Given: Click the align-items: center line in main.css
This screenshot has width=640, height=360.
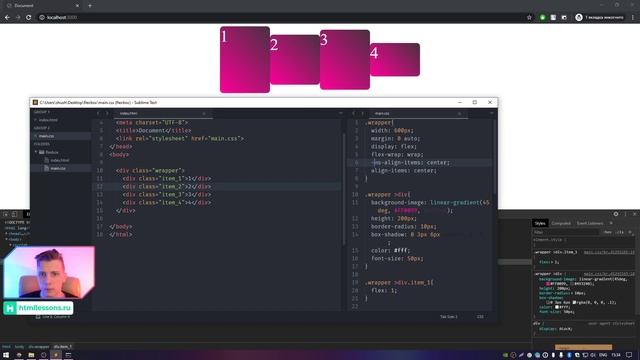Looking at the screenshot, I should click(404, 171).
